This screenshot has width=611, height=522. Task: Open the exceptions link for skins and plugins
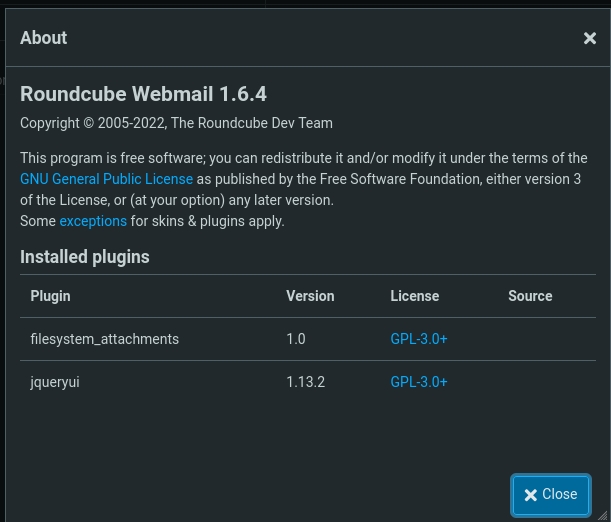(93, 221)
